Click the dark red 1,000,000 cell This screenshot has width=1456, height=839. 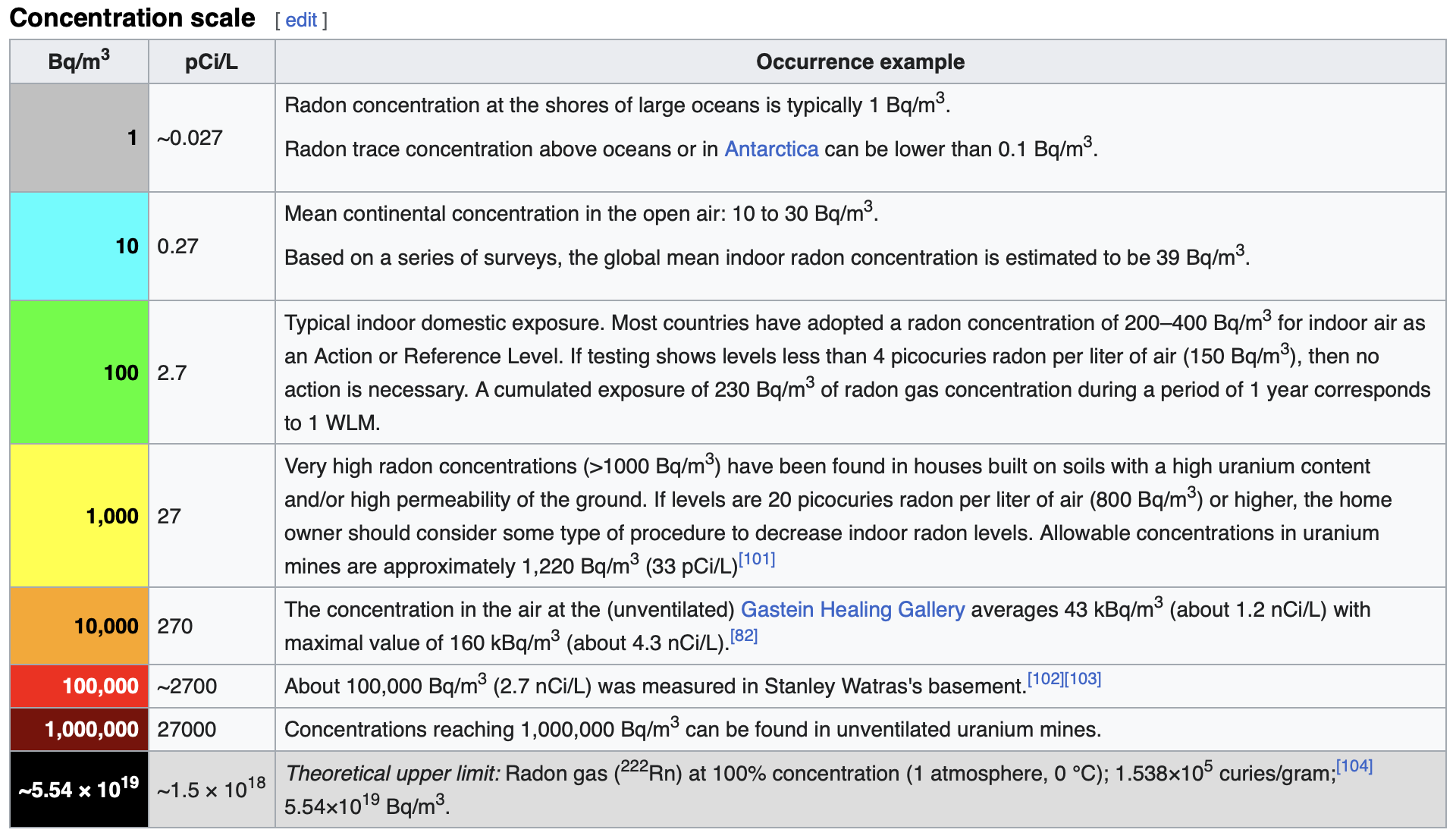(x=79, y=730)
